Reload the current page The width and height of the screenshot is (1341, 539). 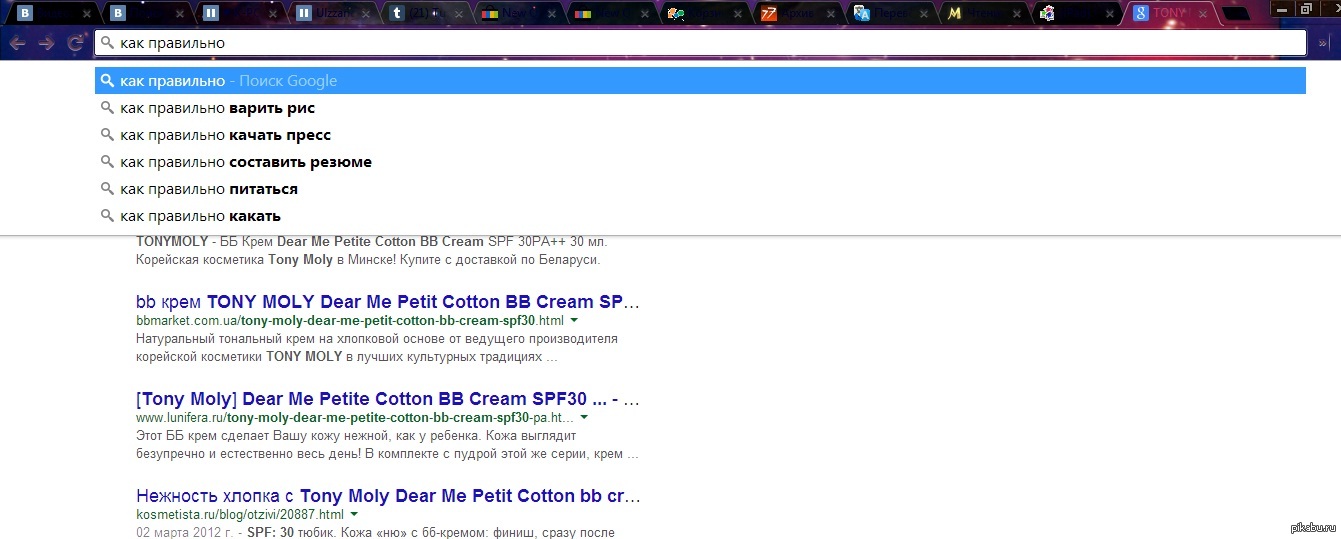pos(75,43)
